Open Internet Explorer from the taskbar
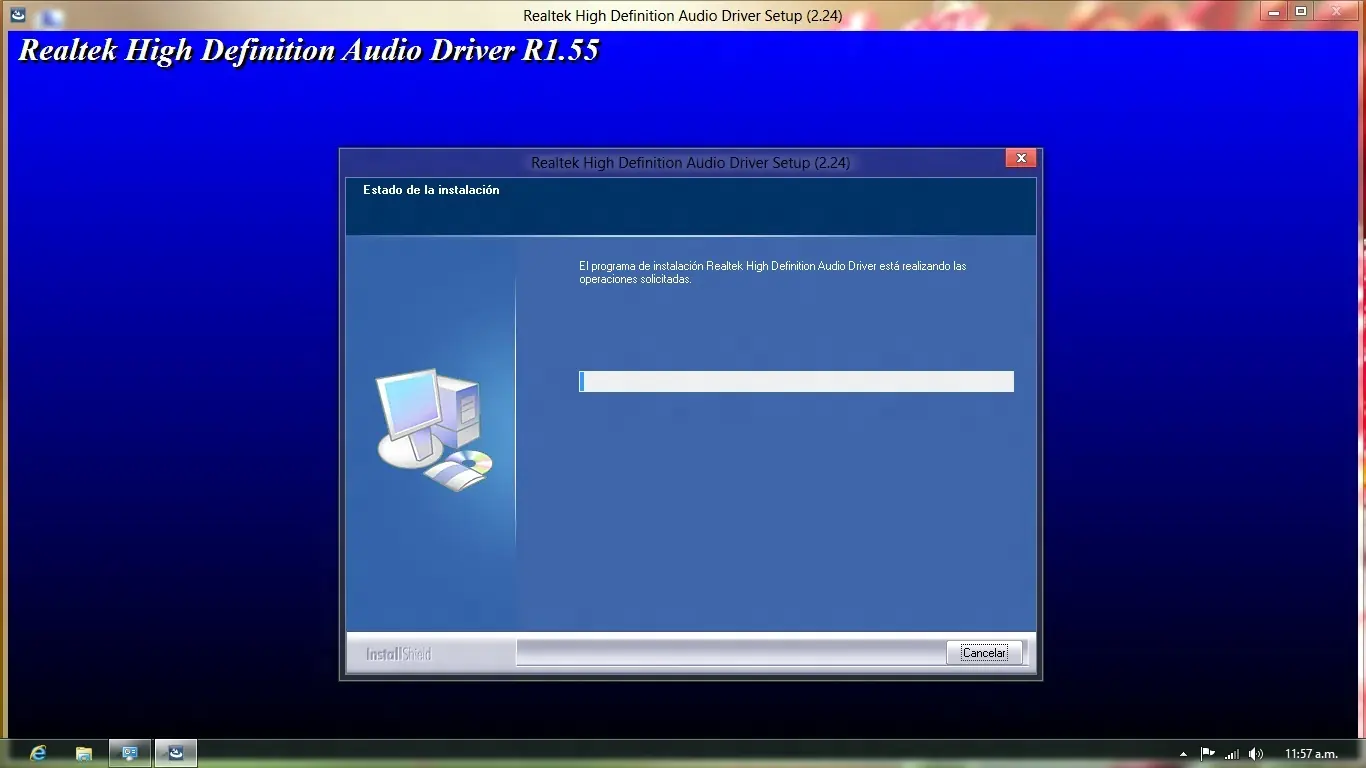Screen dimensions: 1366x768 pos(39,753)
